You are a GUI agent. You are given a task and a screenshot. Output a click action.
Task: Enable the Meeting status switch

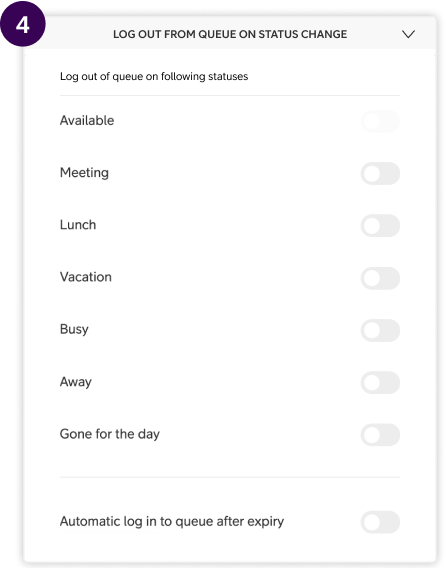(x=380, y=173)
